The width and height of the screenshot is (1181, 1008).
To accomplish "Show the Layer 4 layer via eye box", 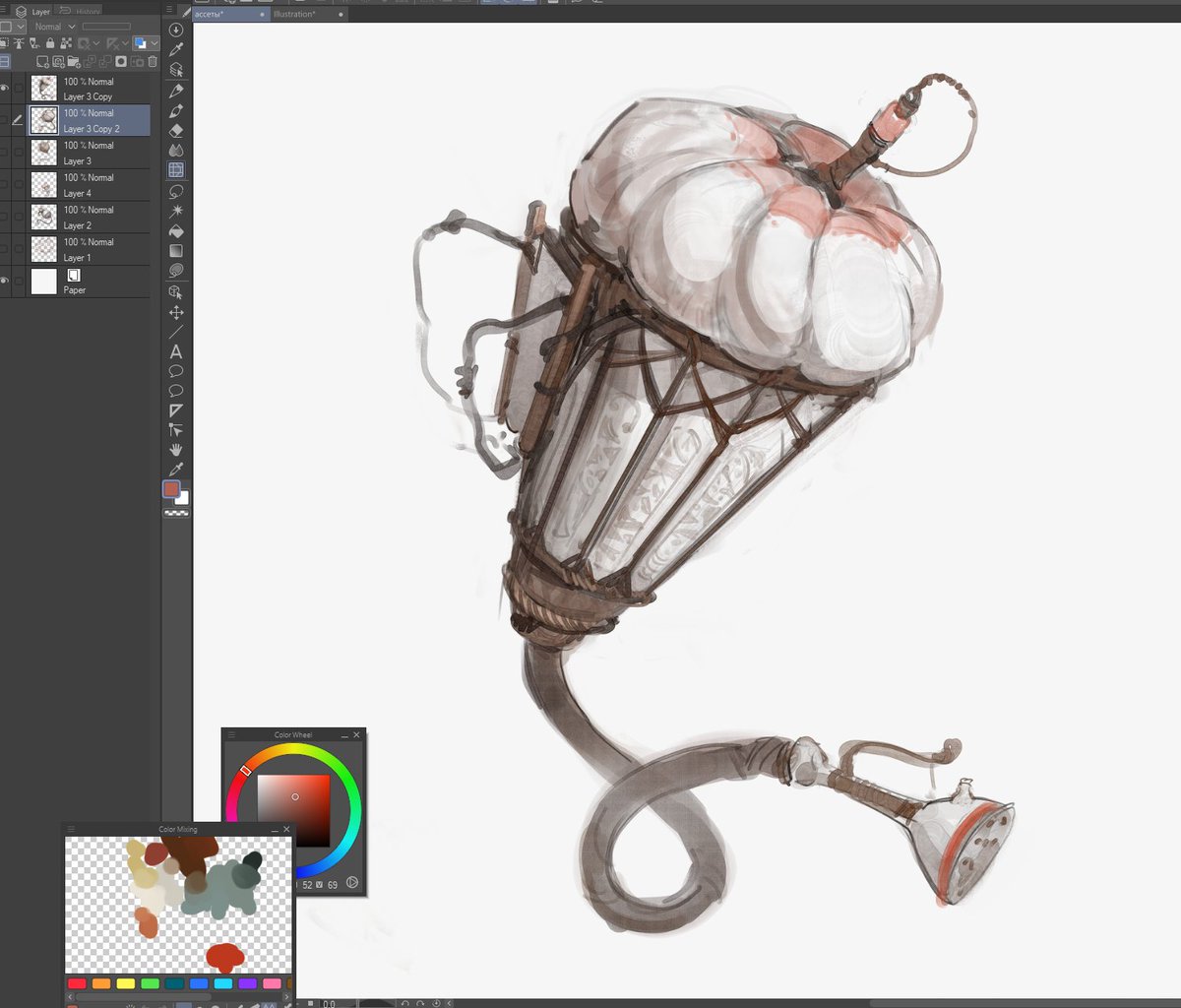I will click(x=5, y=185).
